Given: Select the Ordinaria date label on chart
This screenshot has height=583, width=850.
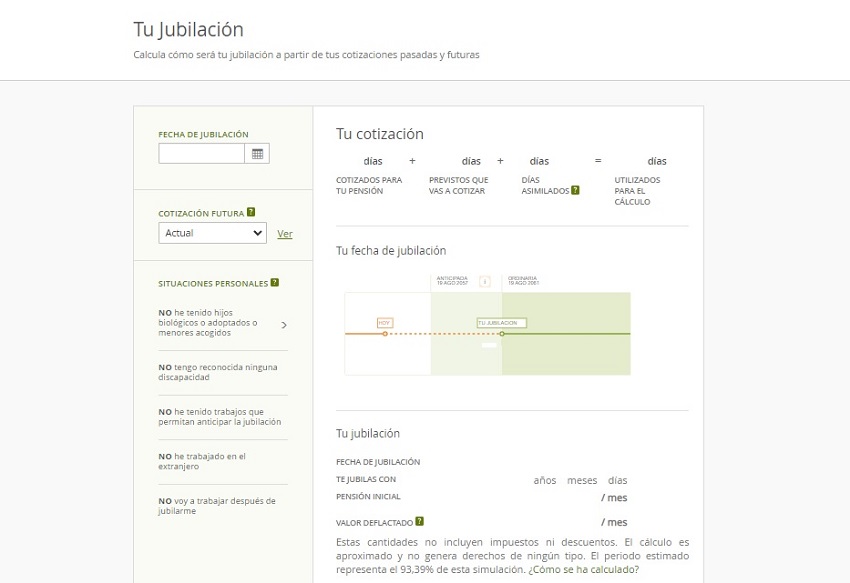Looking at the screenshot, I should coord(523,281).
